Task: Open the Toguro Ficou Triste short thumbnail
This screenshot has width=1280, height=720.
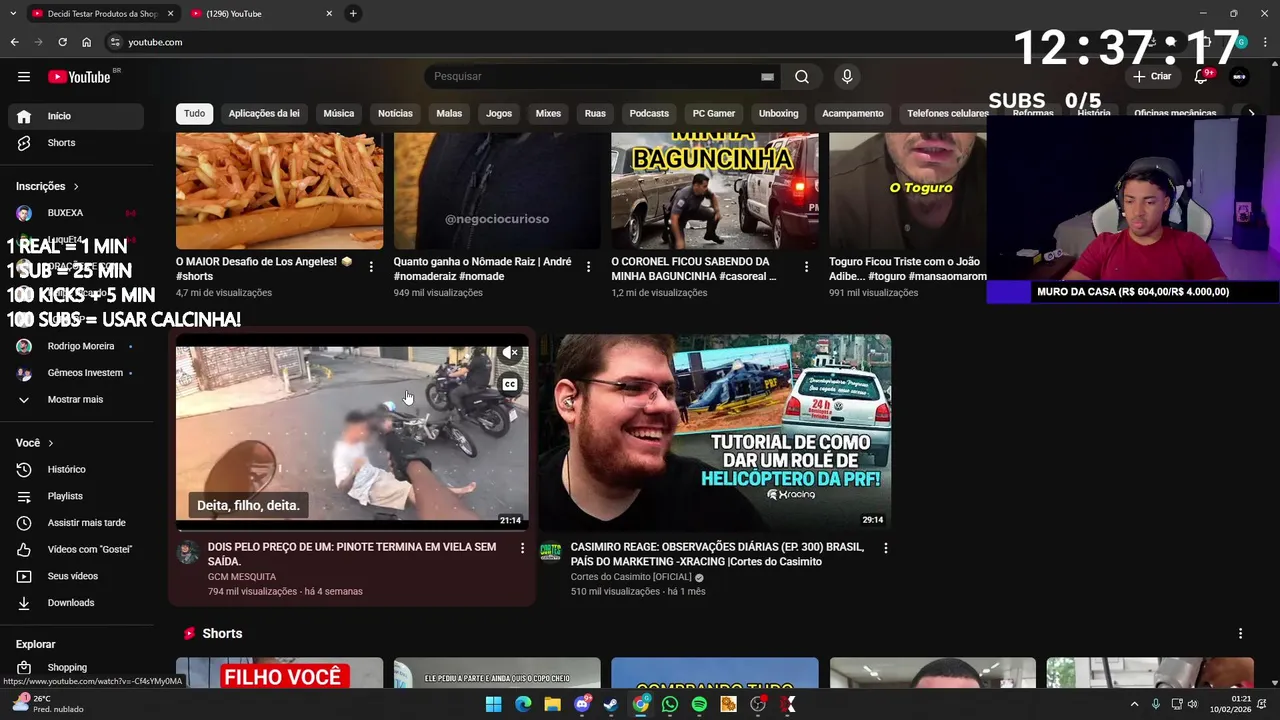Action: (907, 190)
